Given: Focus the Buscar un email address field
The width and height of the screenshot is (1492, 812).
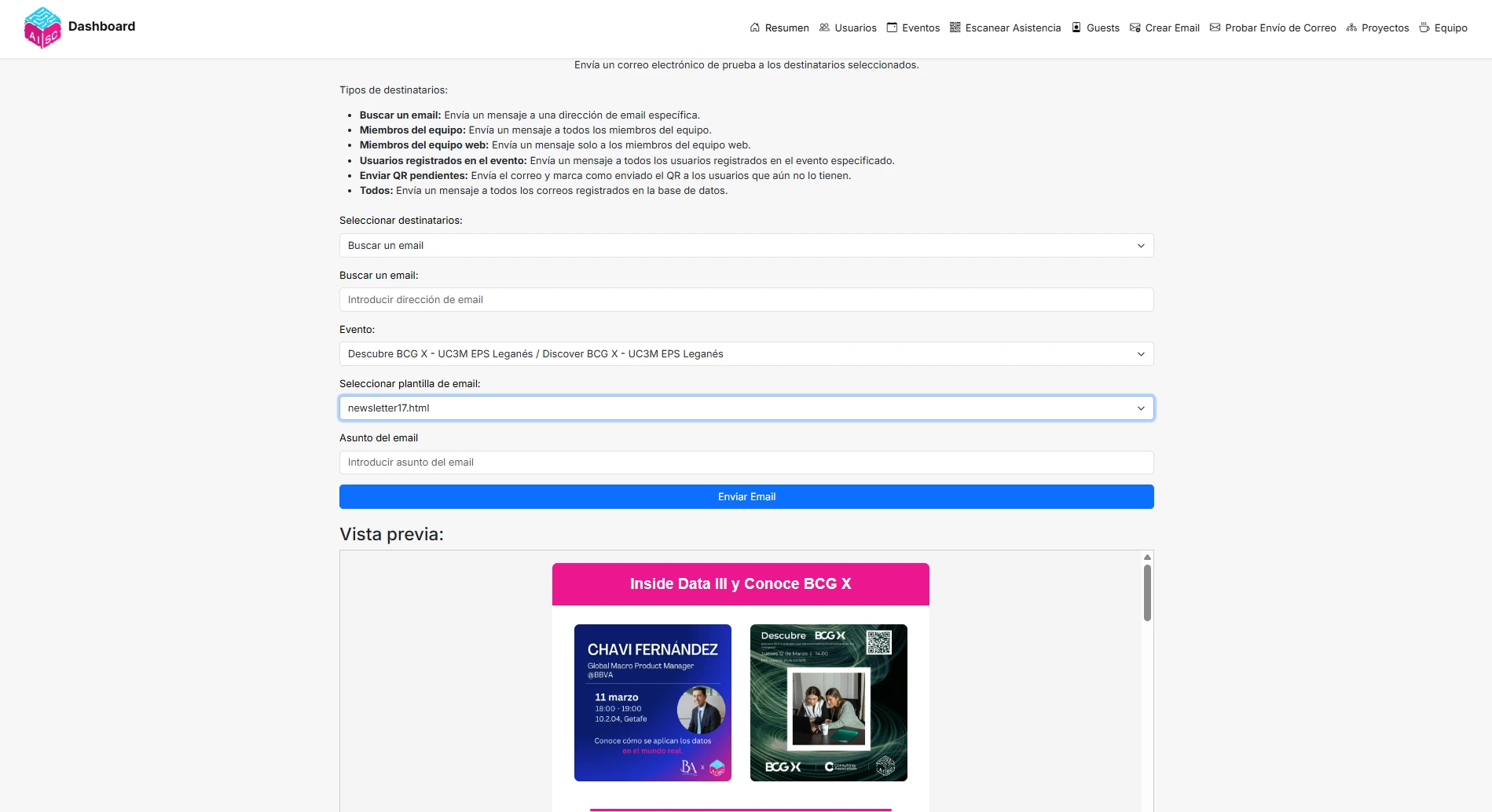Looking at the screenshot, I should [x=746, y=300].
